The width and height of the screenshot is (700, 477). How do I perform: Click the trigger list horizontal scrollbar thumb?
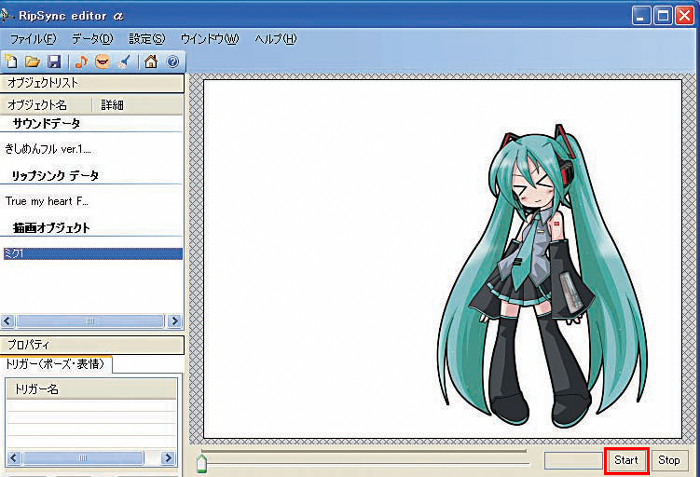pyautogui.click(x=83, y=458)
